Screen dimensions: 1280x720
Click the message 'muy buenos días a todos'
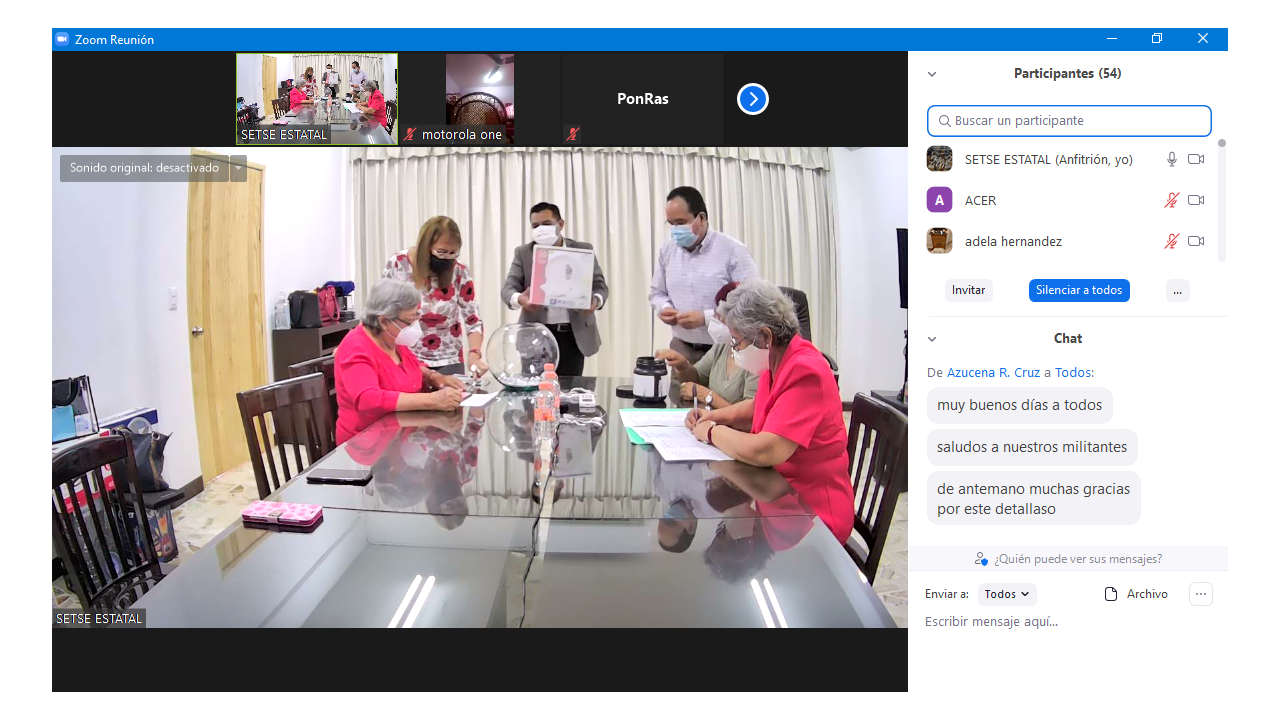1019,405
